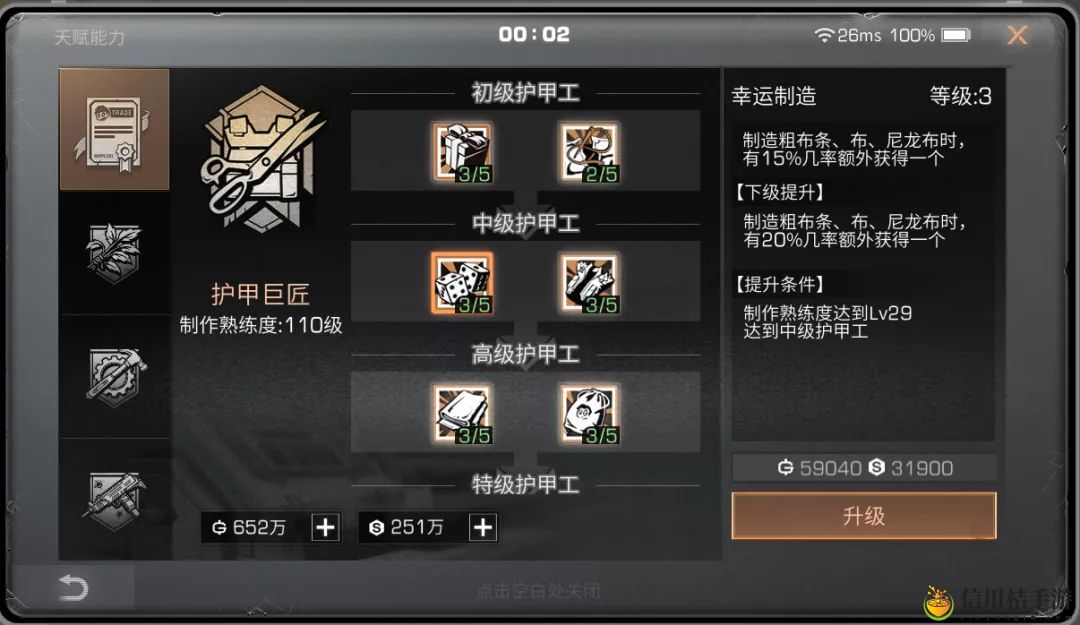1080x625 pixels.
Task: Select the dice lucky crafting skill
Action: [x=462, y=283]
